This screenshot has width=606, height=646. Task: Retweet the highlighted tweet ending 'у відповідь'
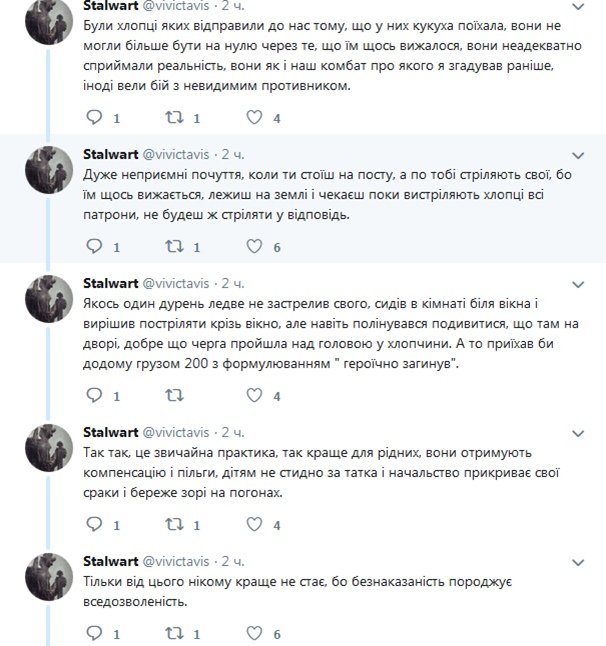tap(174, 246)
